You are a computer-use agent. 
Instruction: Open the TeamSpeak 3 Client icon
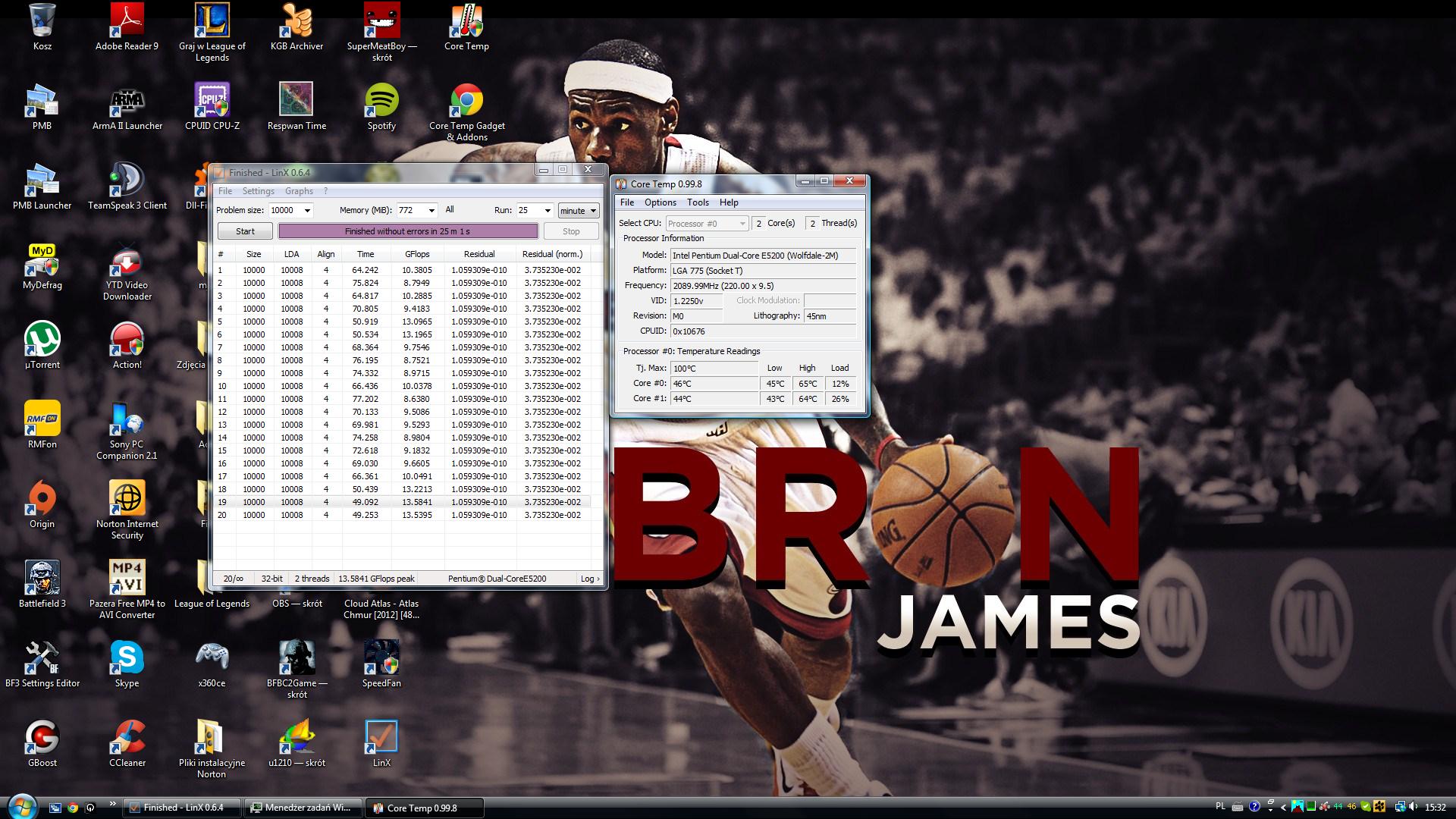[x=127, y=180]
